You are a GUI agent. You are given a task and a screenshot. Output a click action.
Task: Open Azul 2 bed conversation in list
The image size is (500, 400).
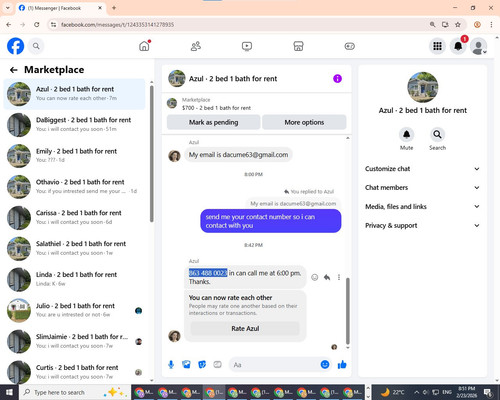pyautogui.click(x=74, y=94)
